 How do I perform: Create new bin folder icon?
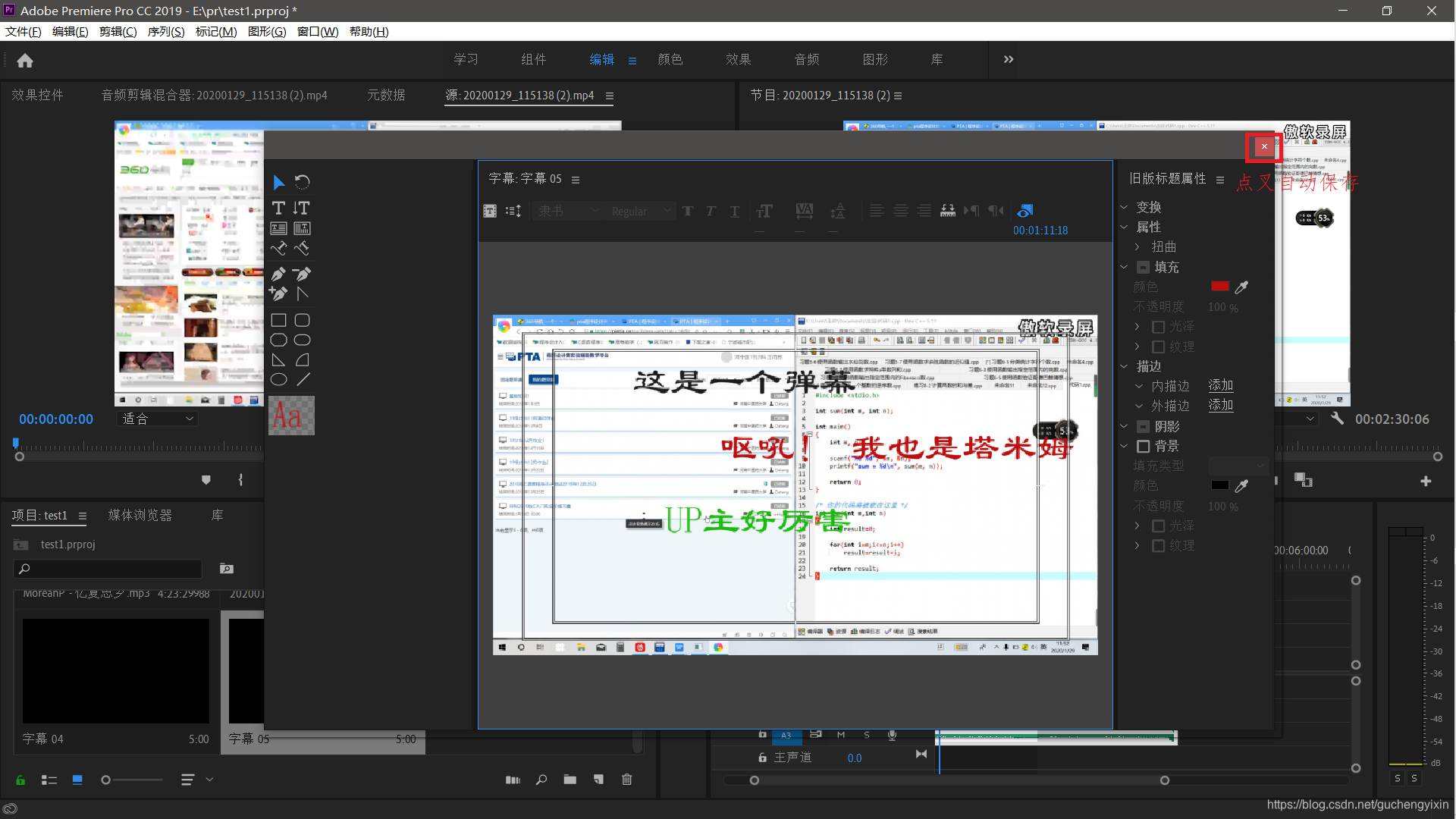pos(570,780)
